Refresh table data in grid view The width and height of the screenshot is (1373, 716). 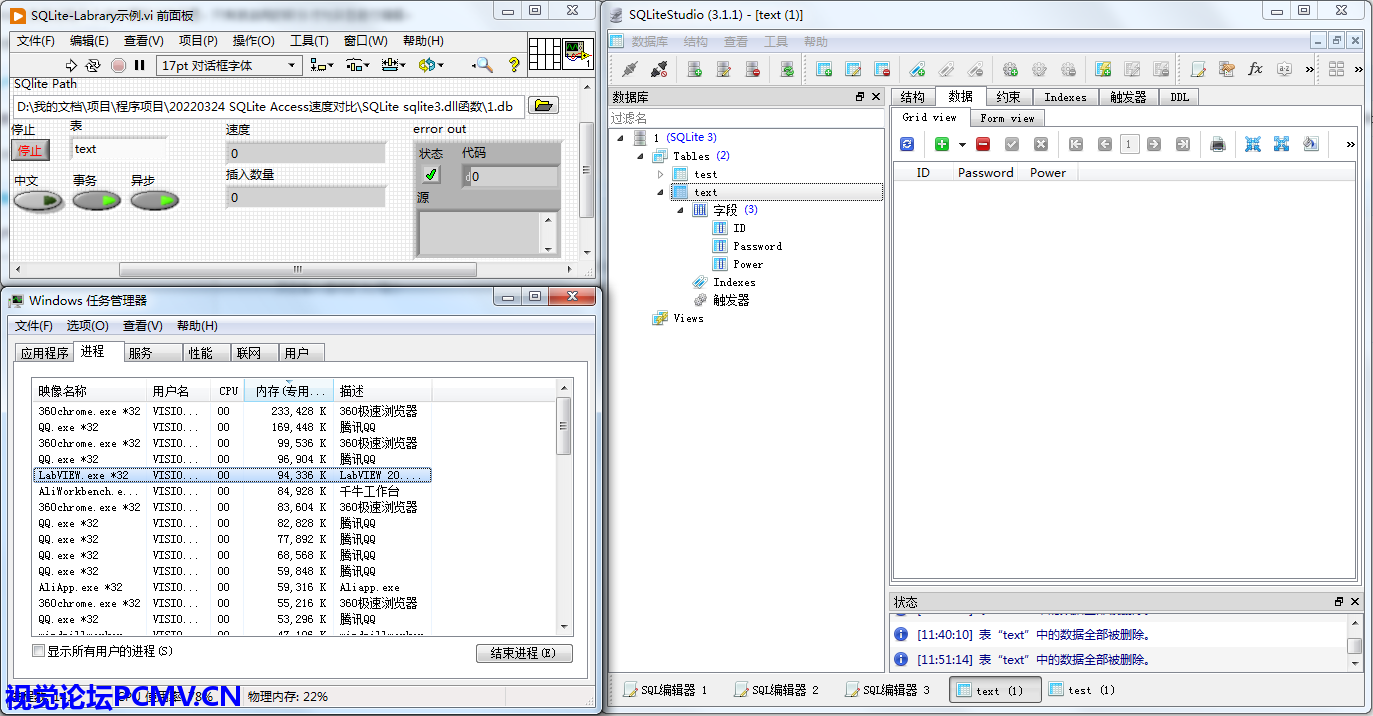coord(907,144)
